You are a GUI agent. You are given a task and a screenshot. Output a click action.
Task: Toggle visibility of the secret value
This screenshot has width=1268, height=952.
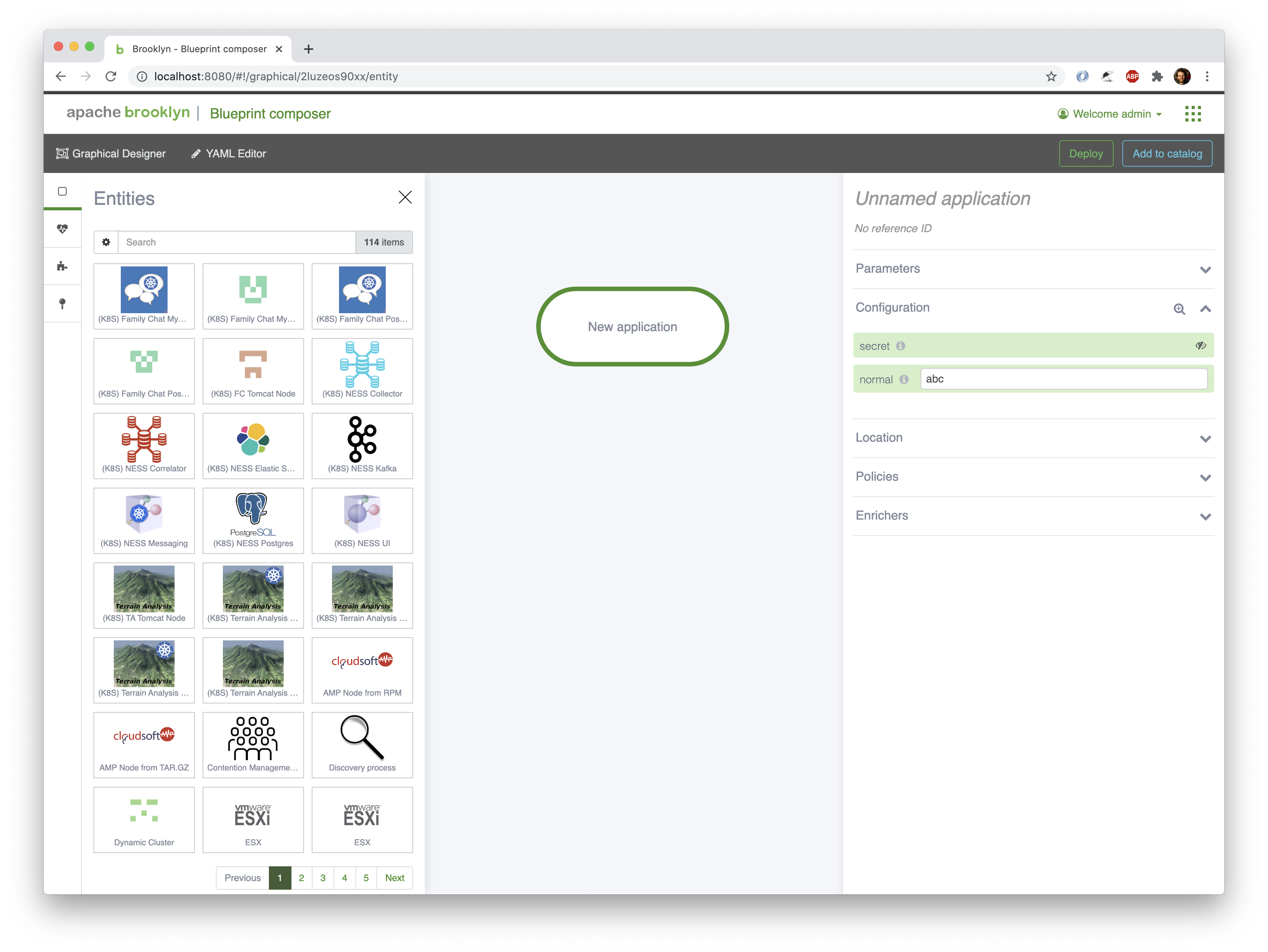point(1200,346)
